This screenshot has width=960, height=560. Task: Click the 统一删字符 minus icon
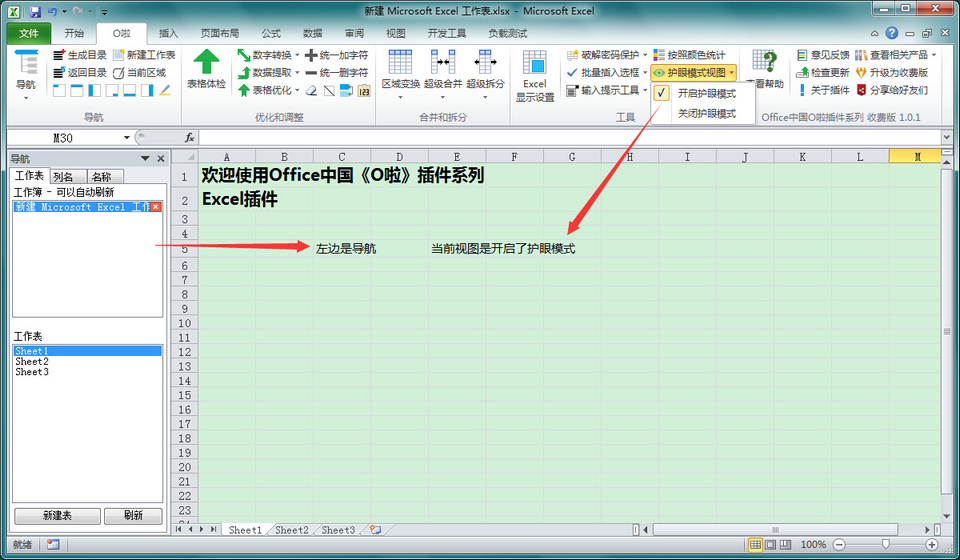pos(311,73)
